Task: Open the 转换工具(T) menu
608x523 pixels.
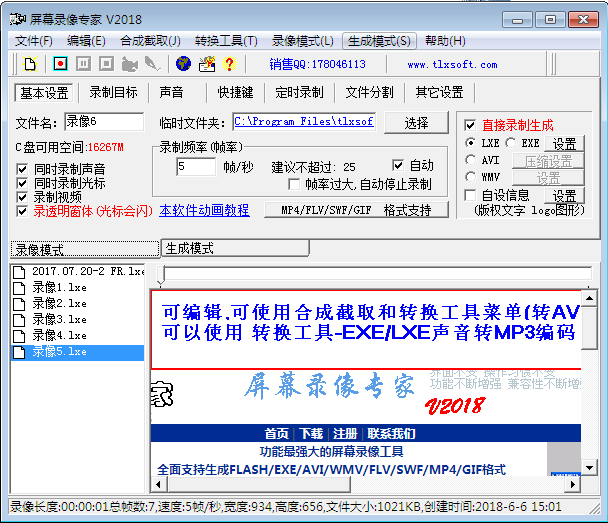Action: coord(226,41)
